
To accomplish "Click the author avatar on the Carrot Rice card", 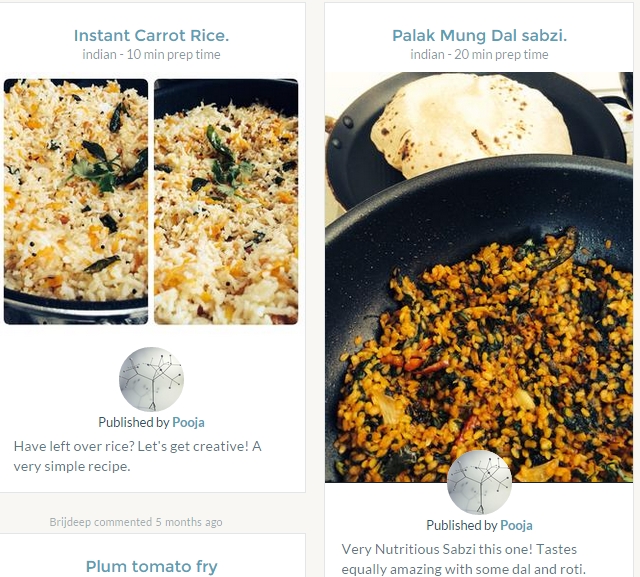I will coord(151,379).
